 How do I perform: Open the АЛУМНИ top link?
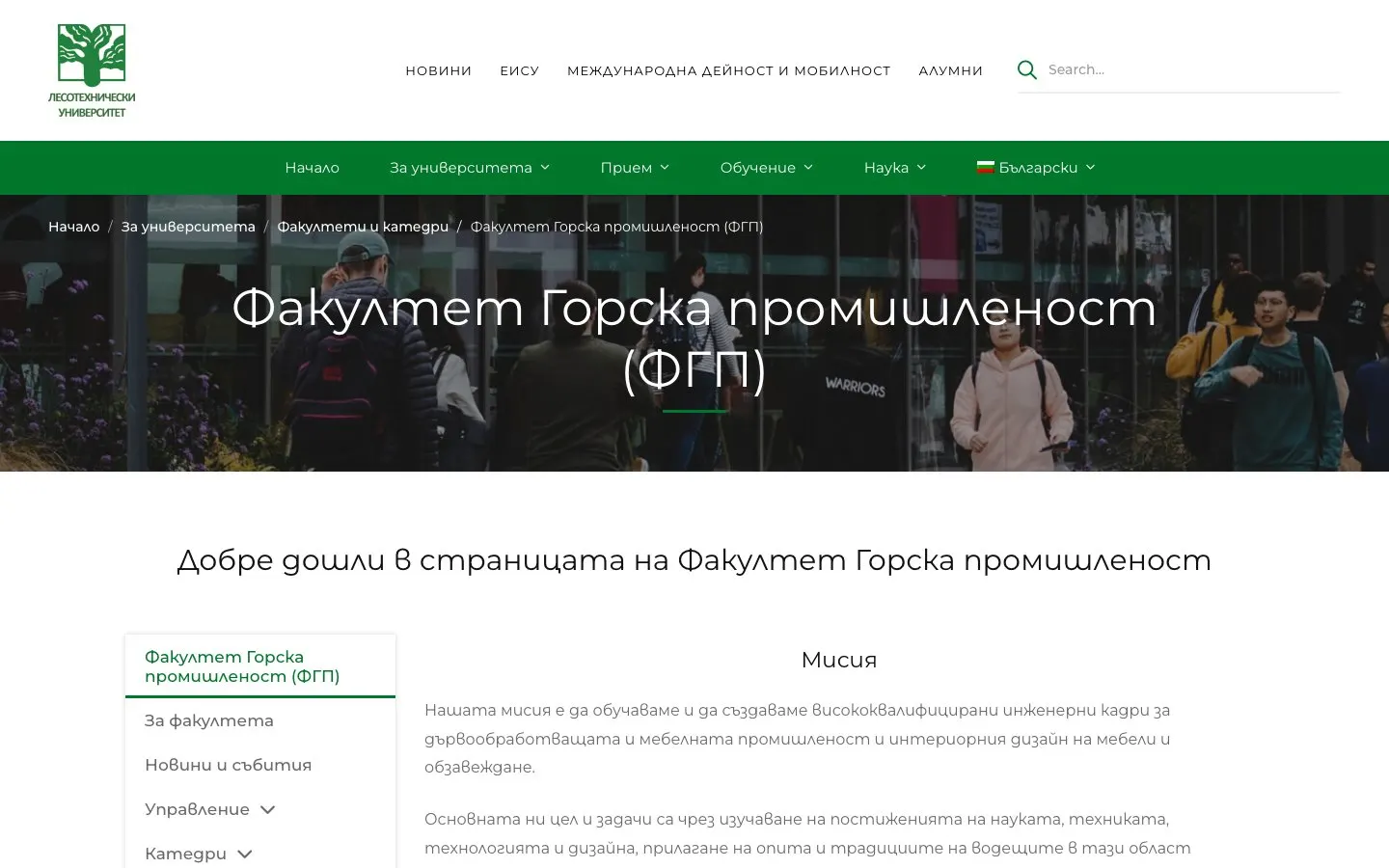[x=950, y=70]
